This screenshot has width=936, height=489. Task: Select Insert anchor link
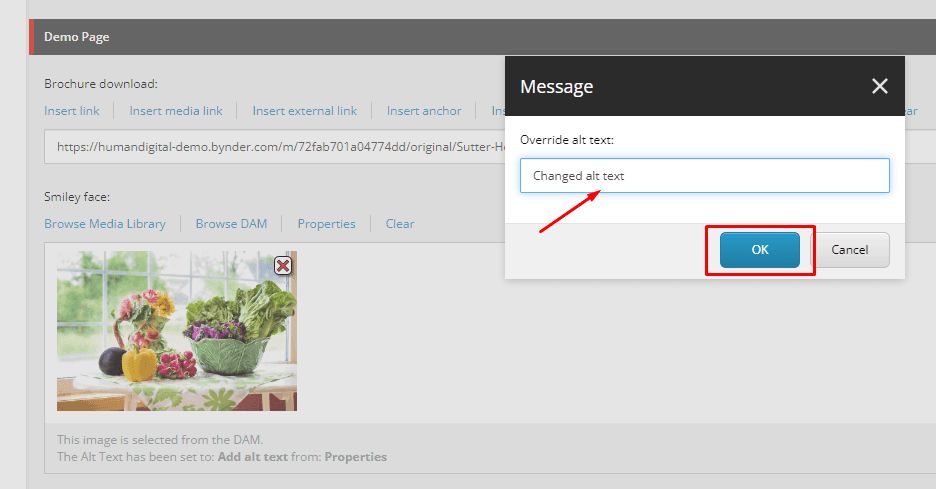point(424,110)
